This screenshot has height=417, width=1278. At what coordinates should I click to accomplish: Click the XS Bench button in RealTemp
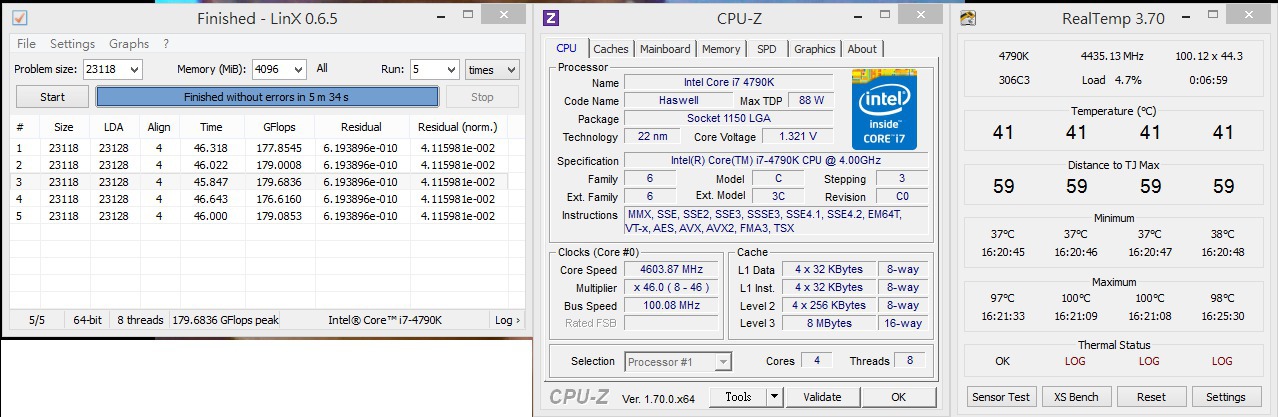1076,397
